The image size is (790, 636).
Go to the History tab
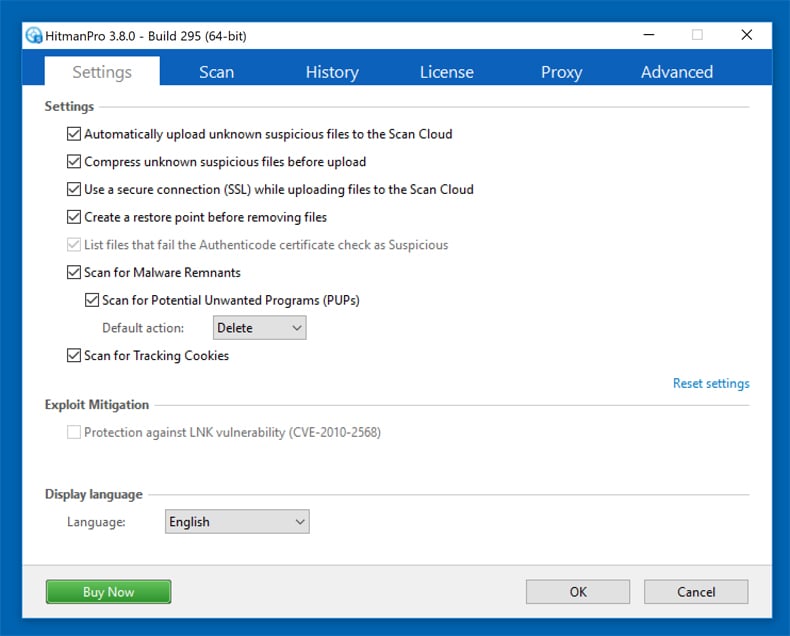pyautogui.click(x=332, y=72)
